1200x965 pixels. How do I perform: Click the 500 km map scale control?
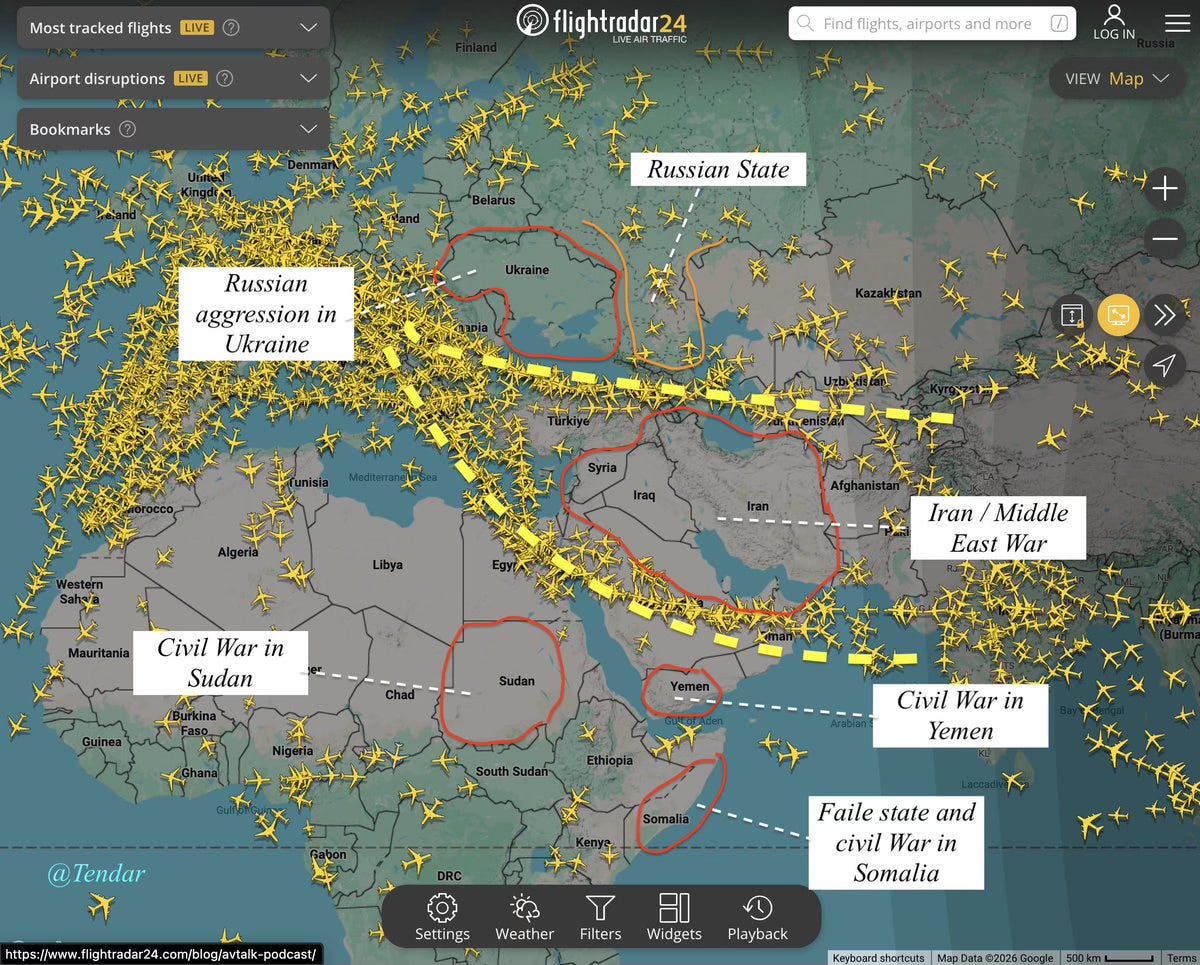(1110, 958)
